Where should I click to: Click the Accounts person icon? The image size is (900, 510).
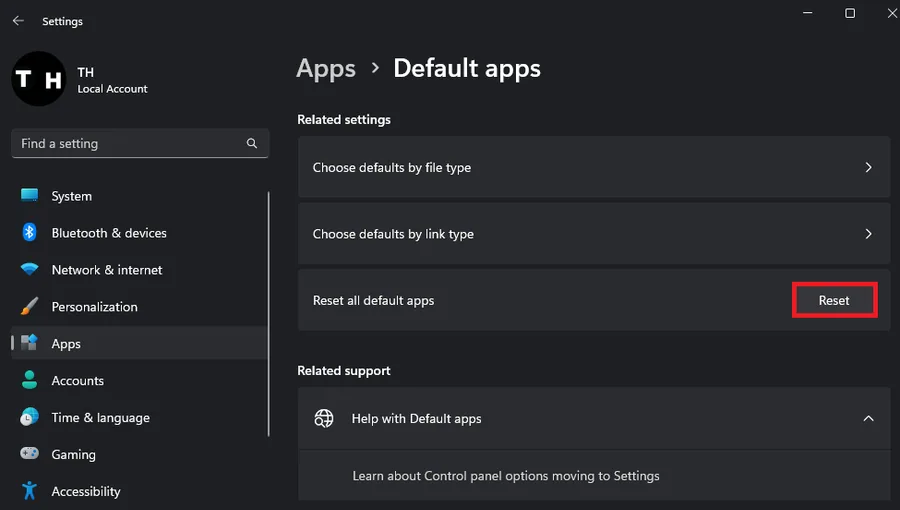point(29,380)
